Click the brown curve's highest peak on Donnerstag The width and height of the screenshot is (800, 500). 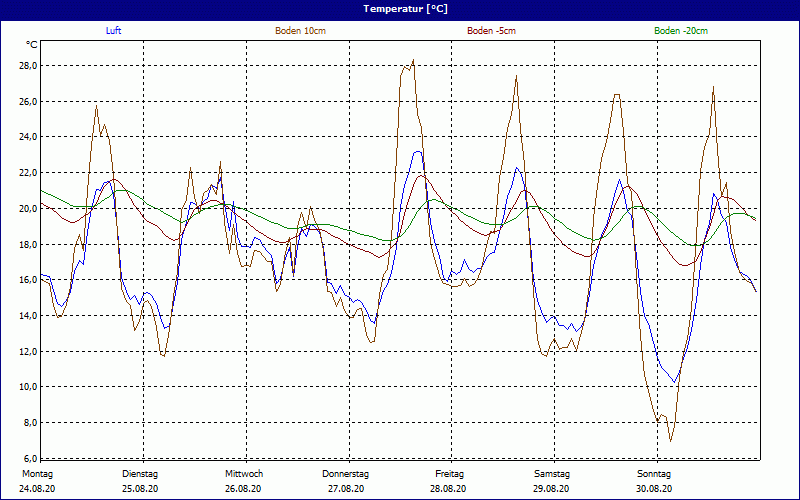(413, 60)
